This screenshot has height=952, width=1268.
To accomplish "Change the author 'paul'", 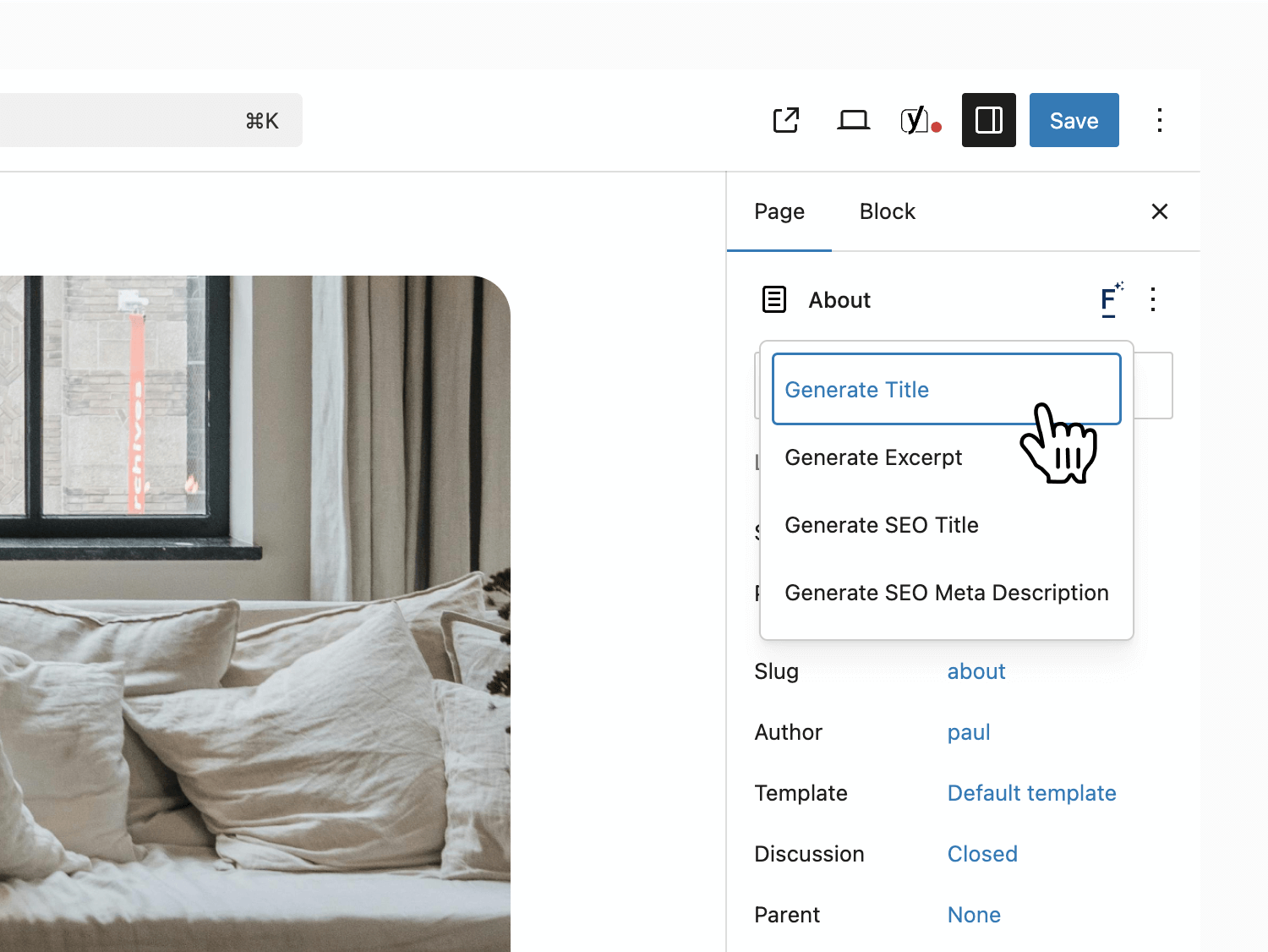I will pyautogui.click(x=968, y=732).
